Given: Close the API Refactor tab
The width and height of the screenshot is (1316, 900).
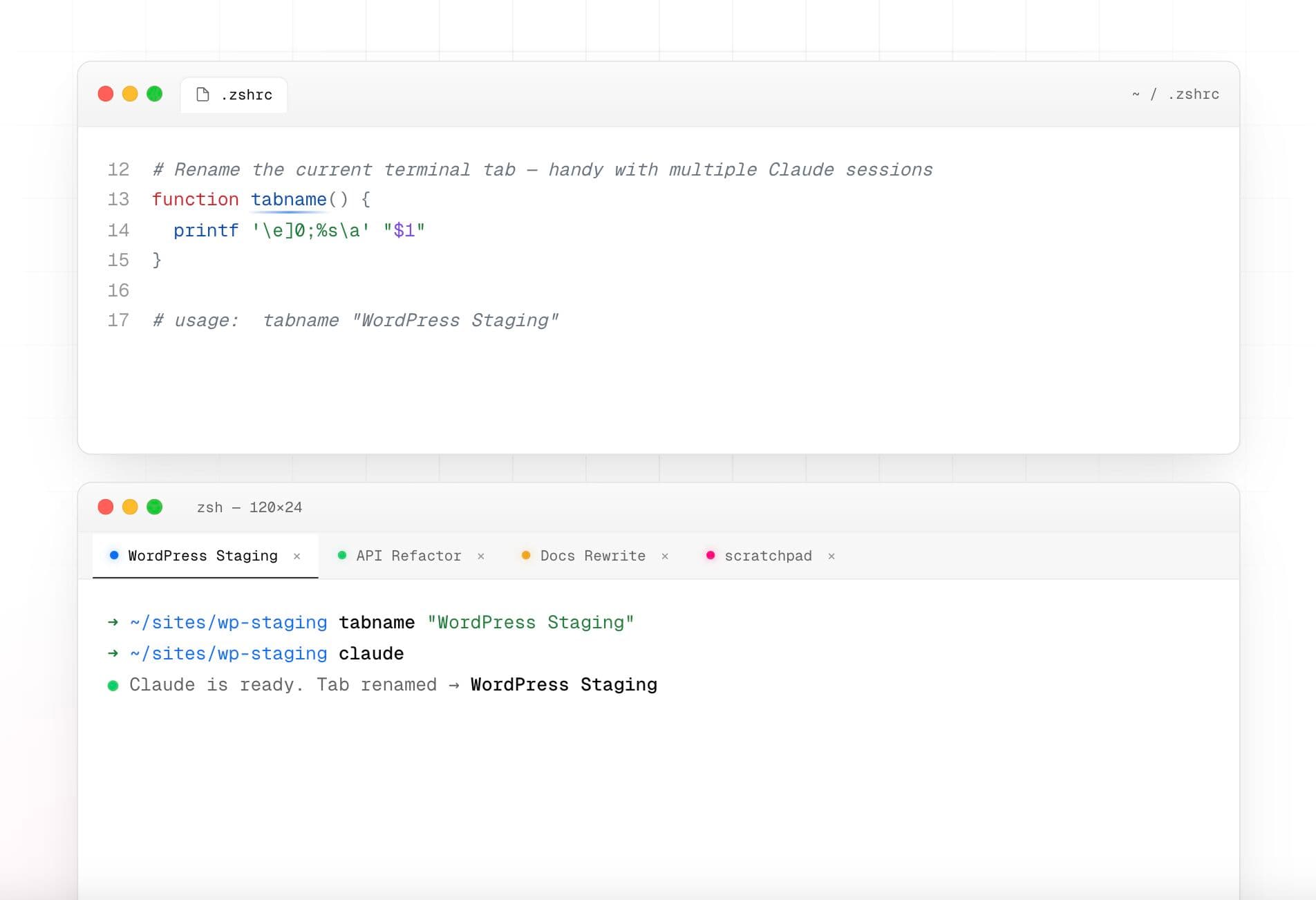Looking at the screenshot, I should click(481, 556).
